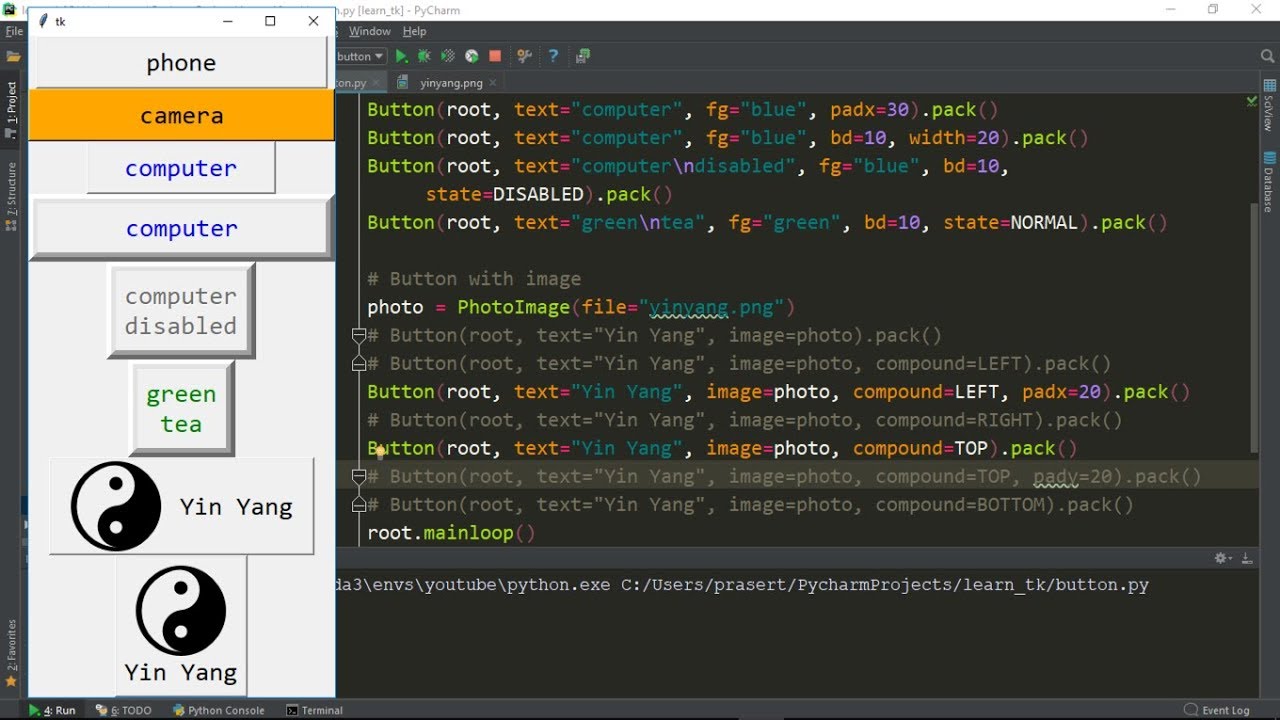Open settings via the wrench icon
The image size is (1280, 720).
[522, 57]
